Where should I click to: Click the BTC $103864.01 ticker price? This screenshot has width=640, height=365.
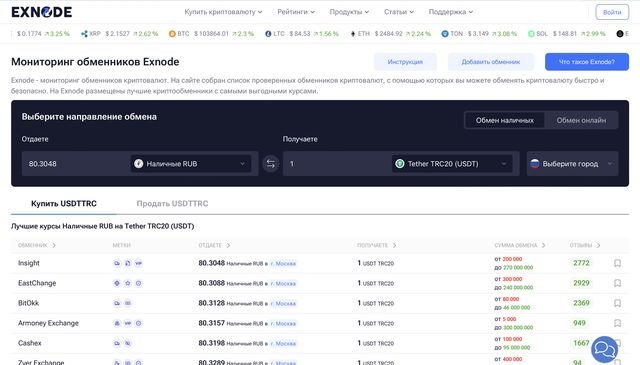point(211,33)
